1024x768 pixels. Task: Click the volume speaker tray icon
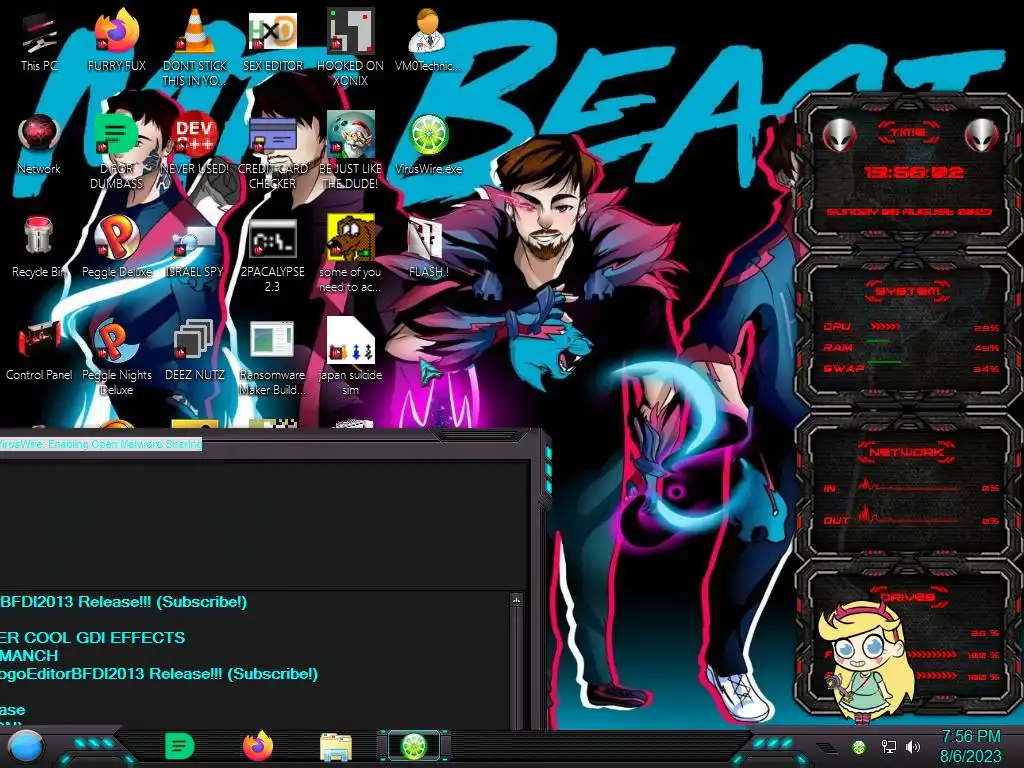pos(913,746)
